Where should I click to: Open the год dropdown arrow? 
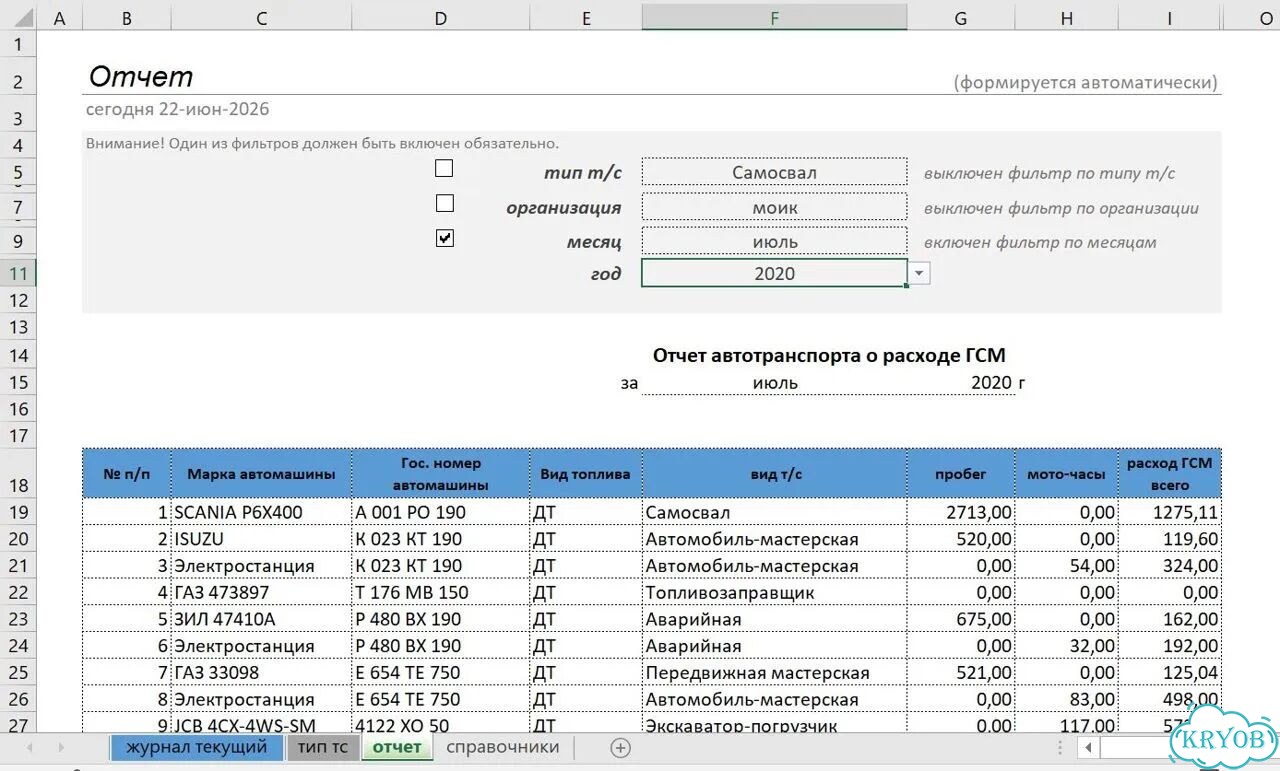point(919,273)
